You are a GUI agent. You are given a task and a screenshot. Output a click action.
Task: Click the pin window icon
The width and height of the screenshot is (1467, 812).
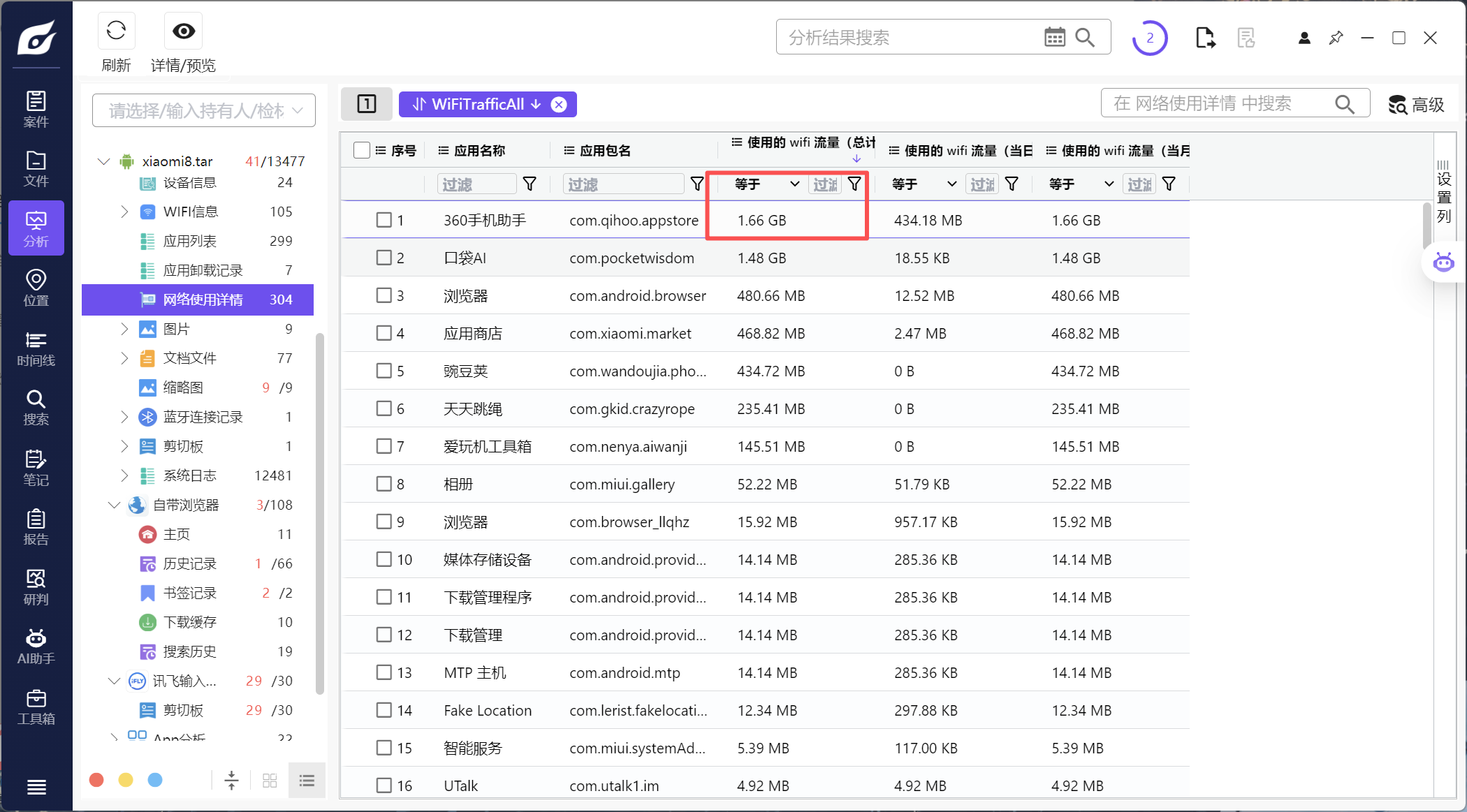(x=1336, y=38)
